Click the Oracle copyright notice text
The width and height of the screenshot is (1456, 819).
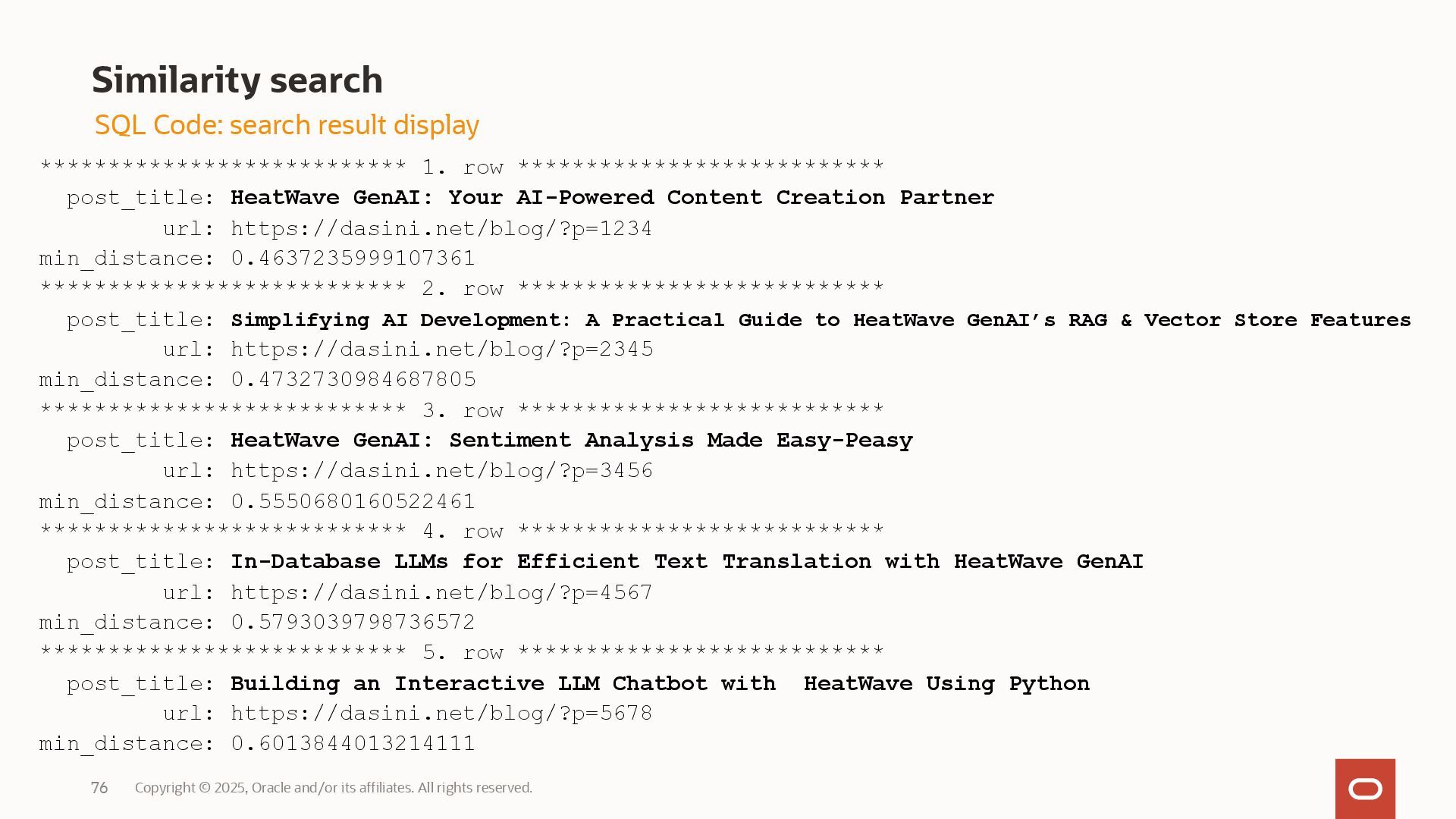[x=334, y=788]
